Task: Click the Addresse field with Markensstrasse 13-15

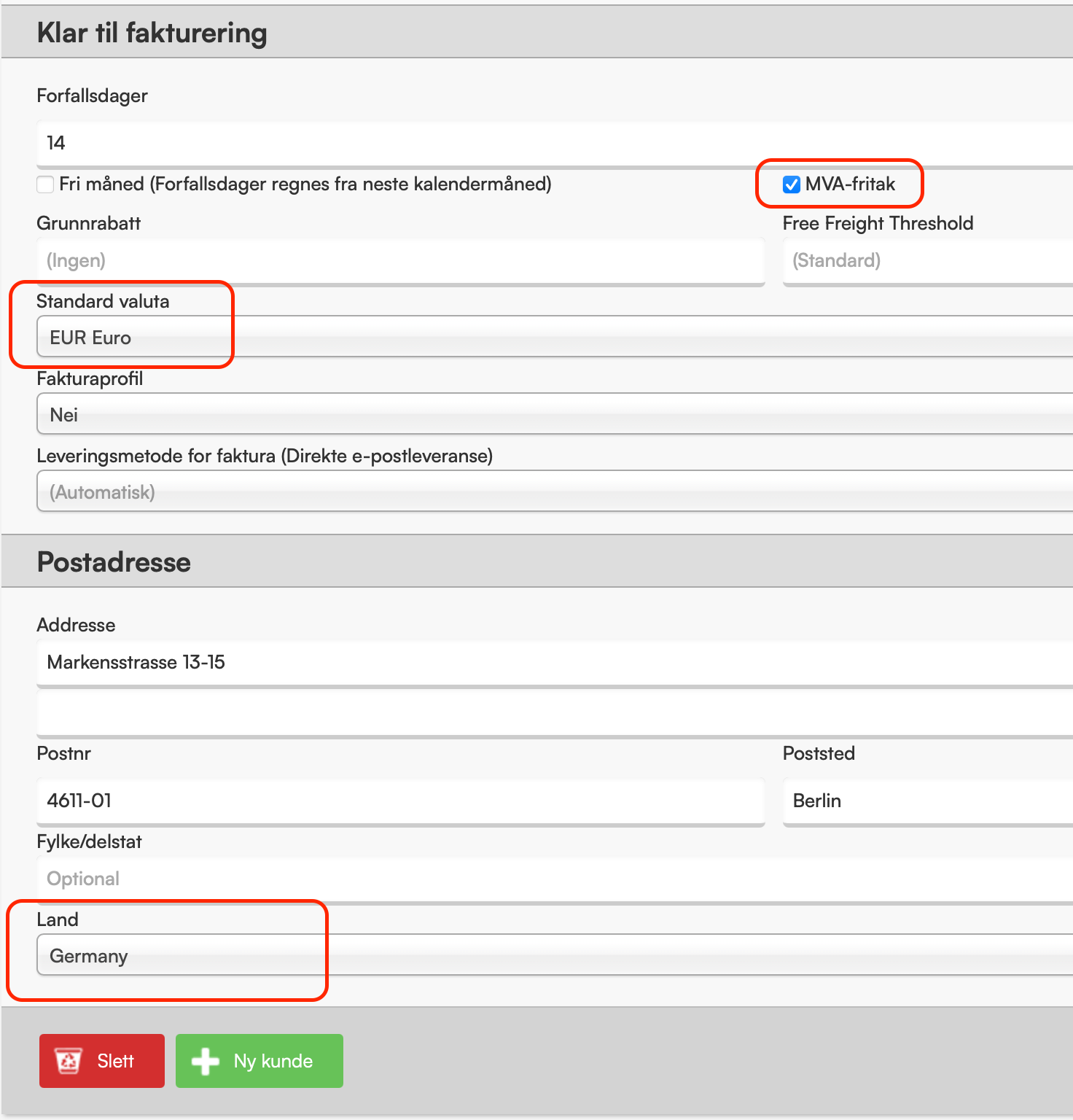Action: (555, 663)
